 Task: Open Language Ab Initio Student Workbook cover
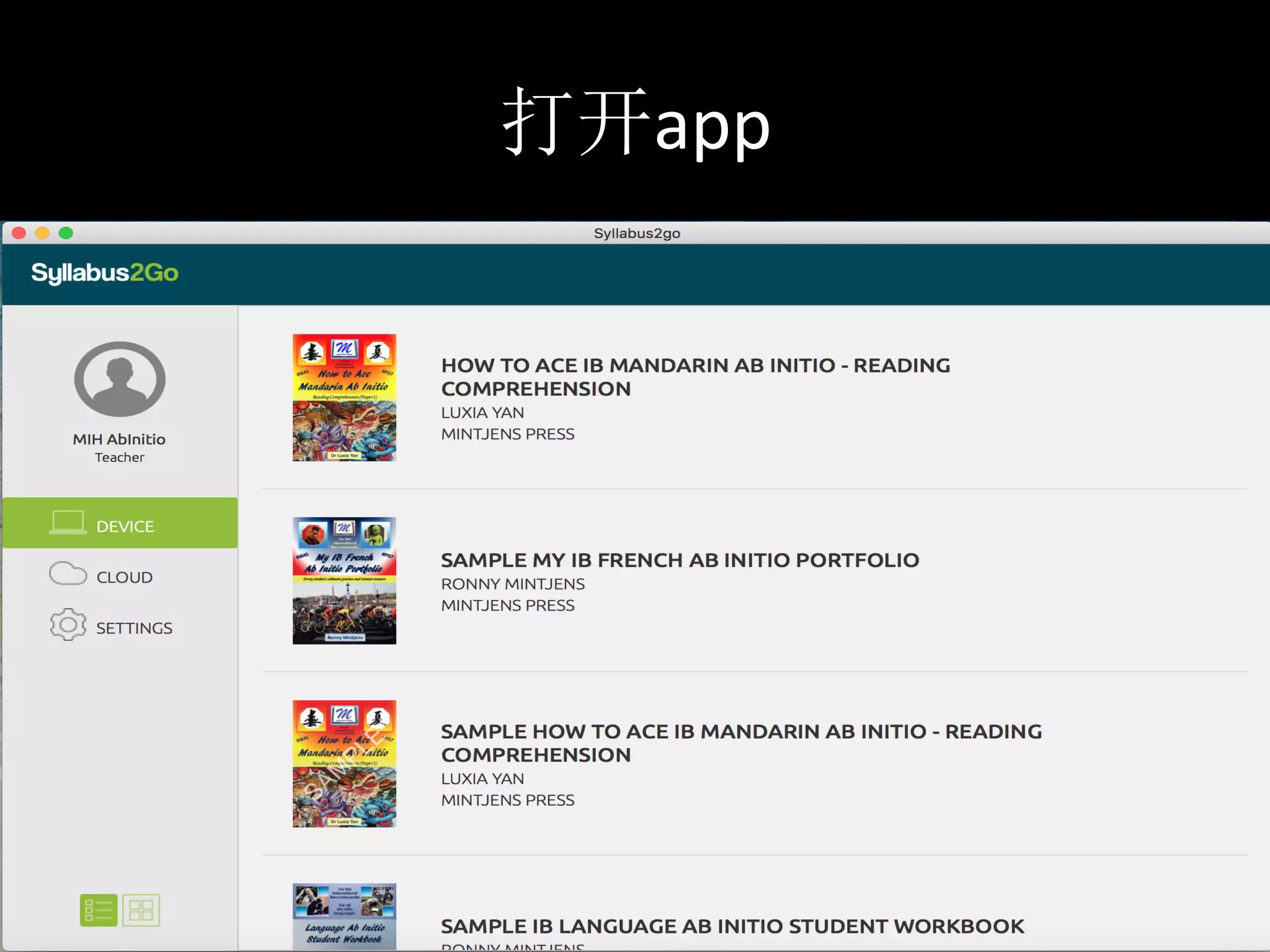(x=344, y=916)
